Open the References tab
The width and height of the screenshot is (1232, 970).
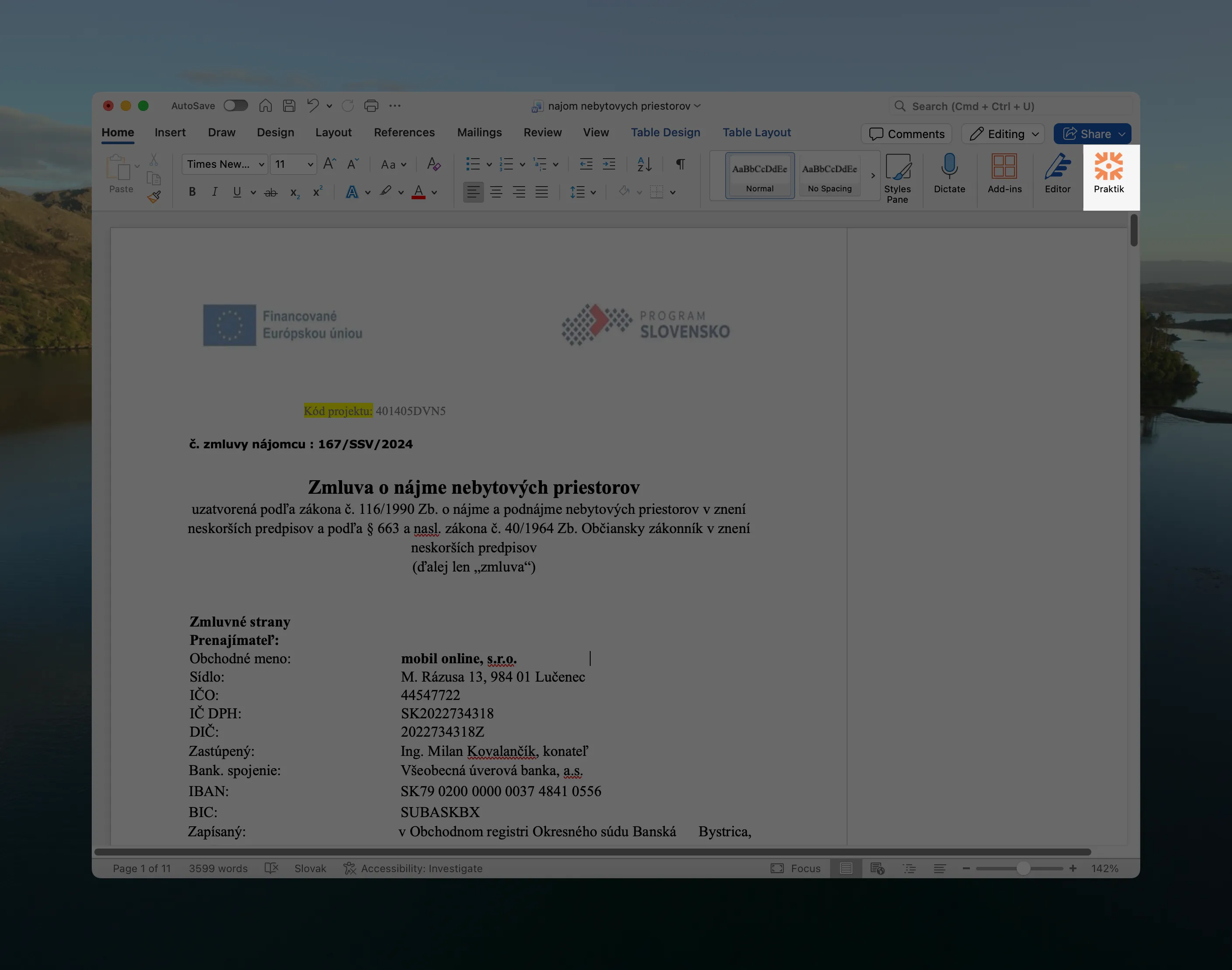tap(404, 132)
